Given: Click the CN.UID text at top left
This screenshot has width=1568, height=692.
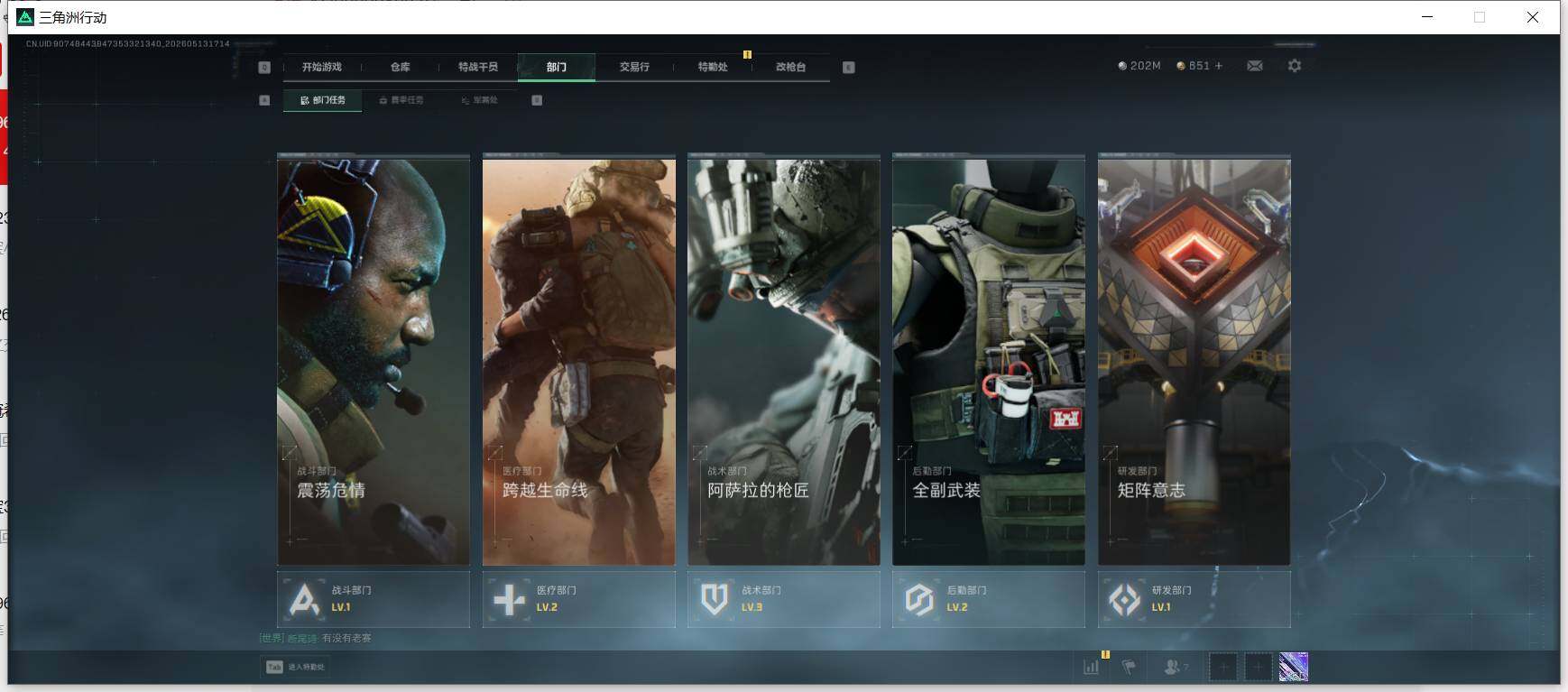Looking at the screenshot, I should tap(127, 43).
